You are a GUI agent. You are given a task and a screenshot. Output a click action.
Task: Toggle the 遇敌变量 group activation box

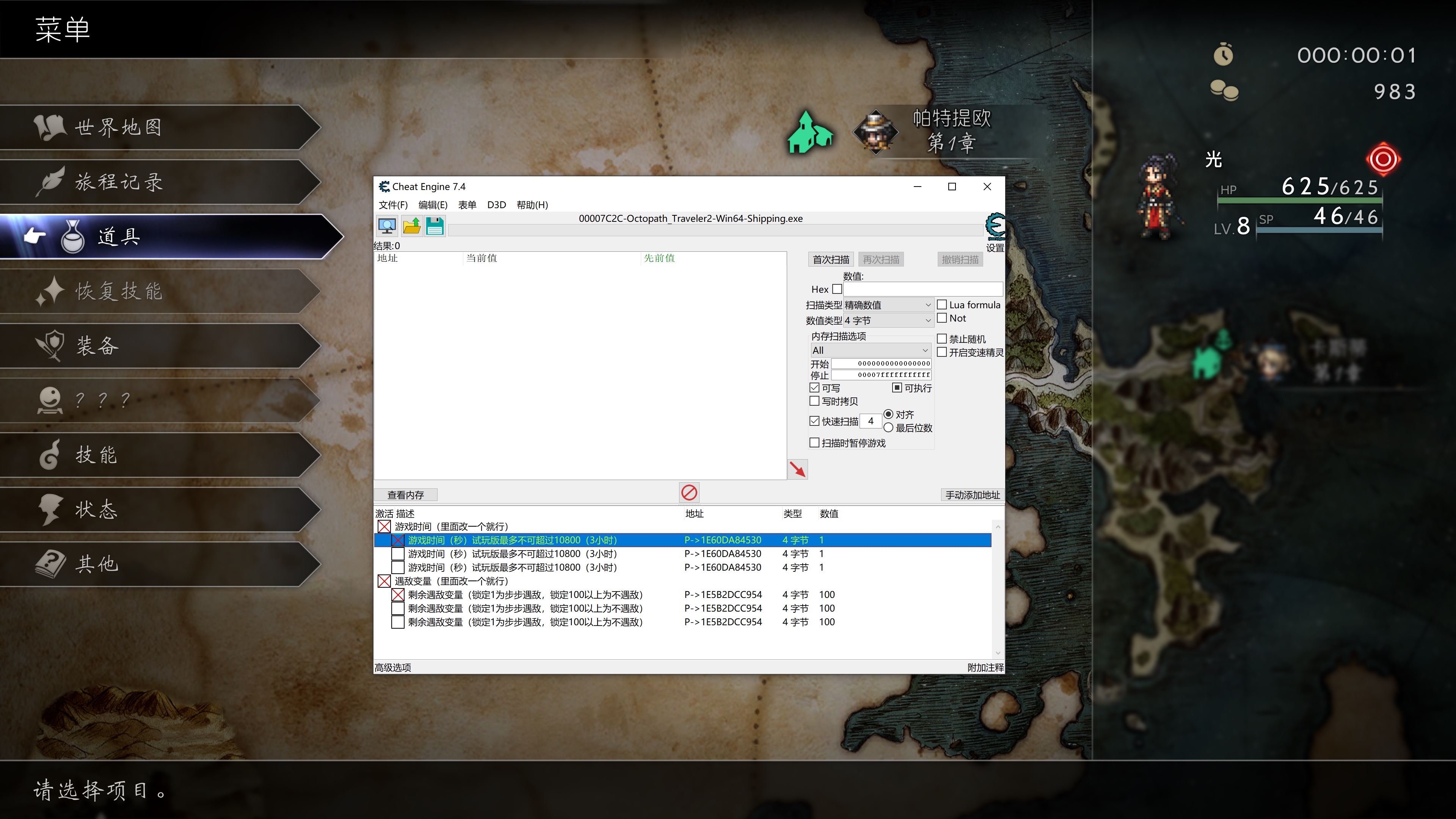coord(384,582)
